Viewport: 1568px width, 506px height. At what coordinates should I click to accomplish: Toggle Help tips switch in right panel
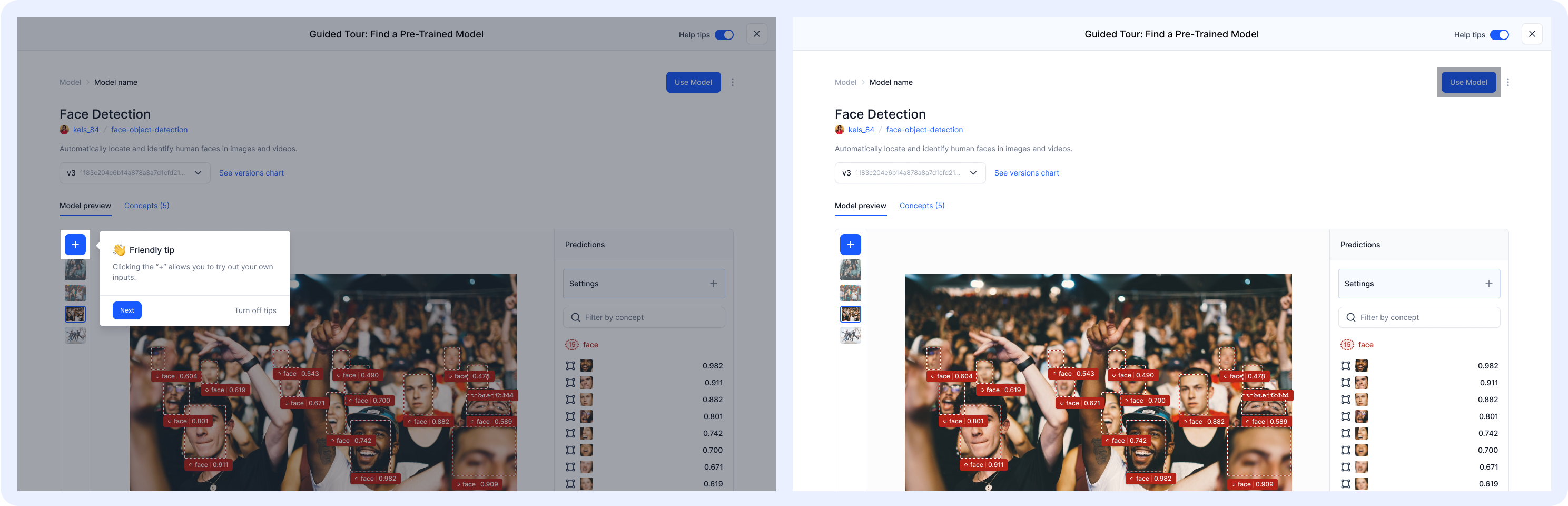click(1499, 35)
